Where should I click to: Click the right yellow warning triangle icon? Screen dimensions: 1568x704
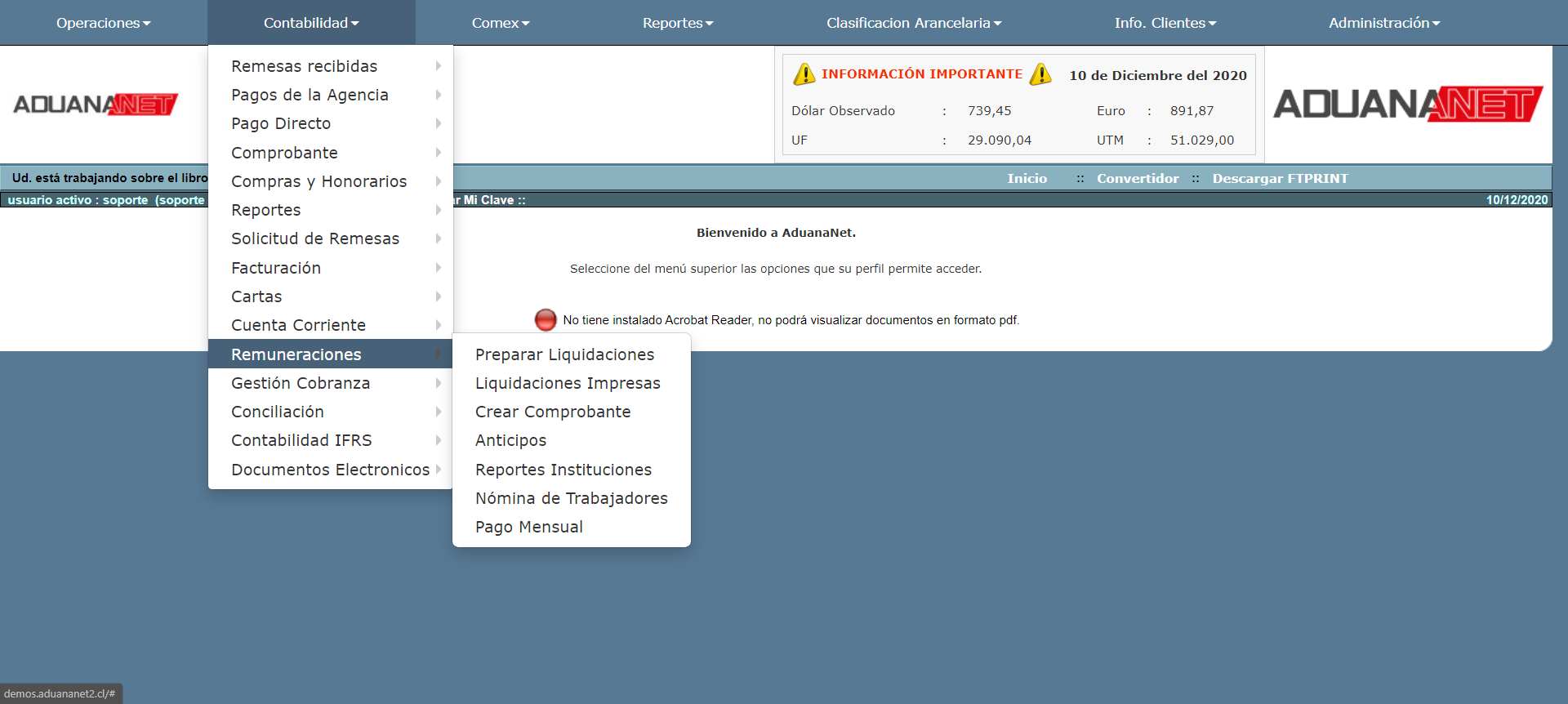1040,74
